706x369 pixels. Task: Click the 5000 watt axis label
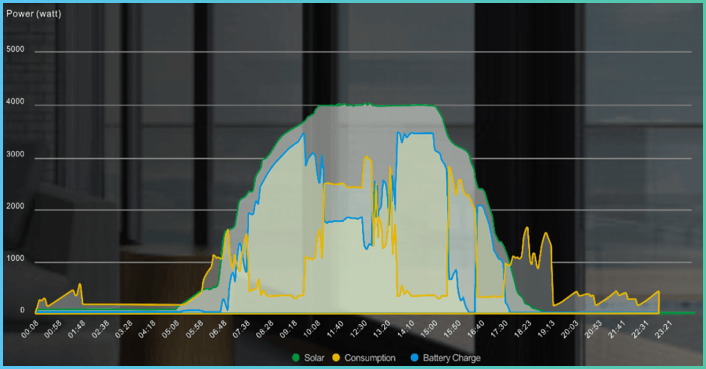pyautogui.click(x=15, y=50)
